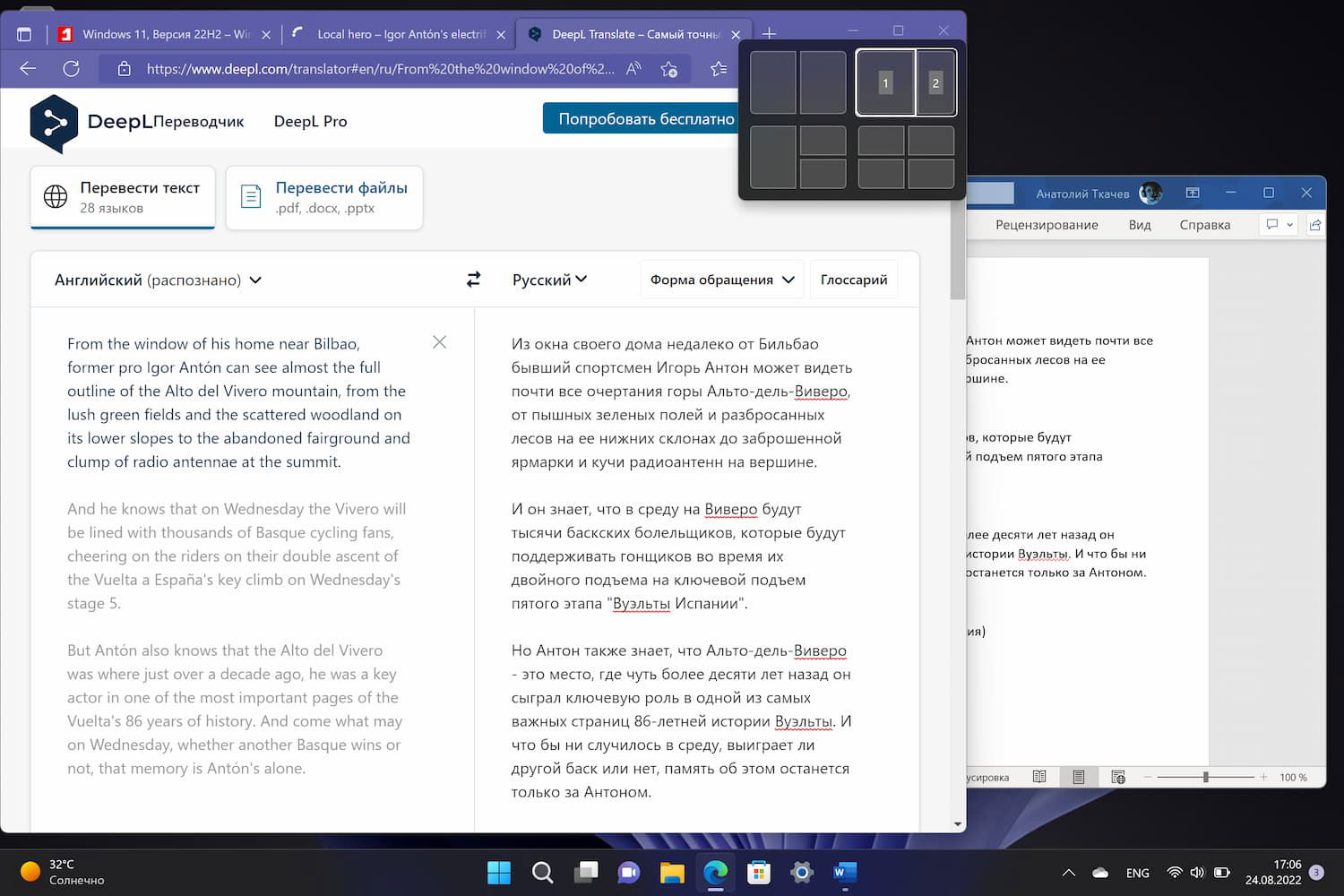Screen dimensions: 1344x896
Task: Switch Word to Read Mode view
Action: click(1039, 777)
